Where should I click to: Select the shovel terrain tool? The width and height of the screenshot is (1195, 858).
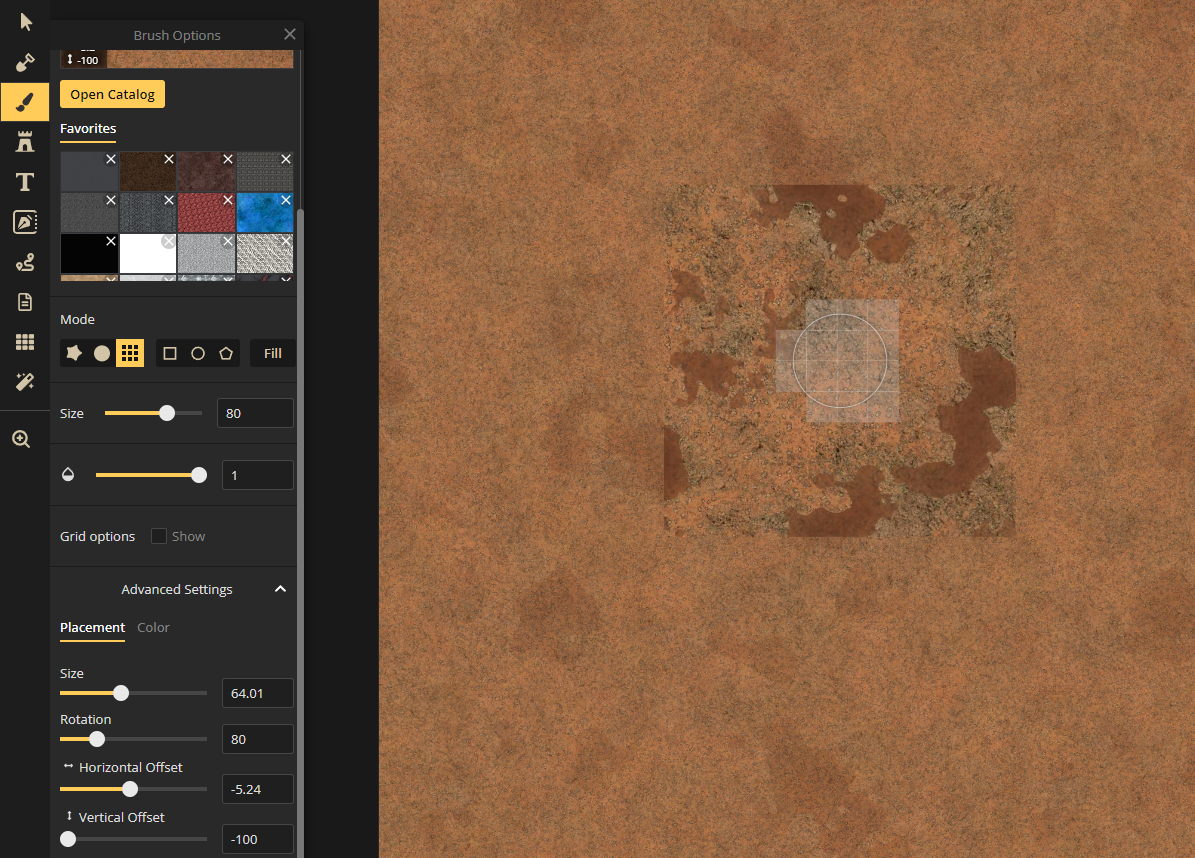[24, 62]
